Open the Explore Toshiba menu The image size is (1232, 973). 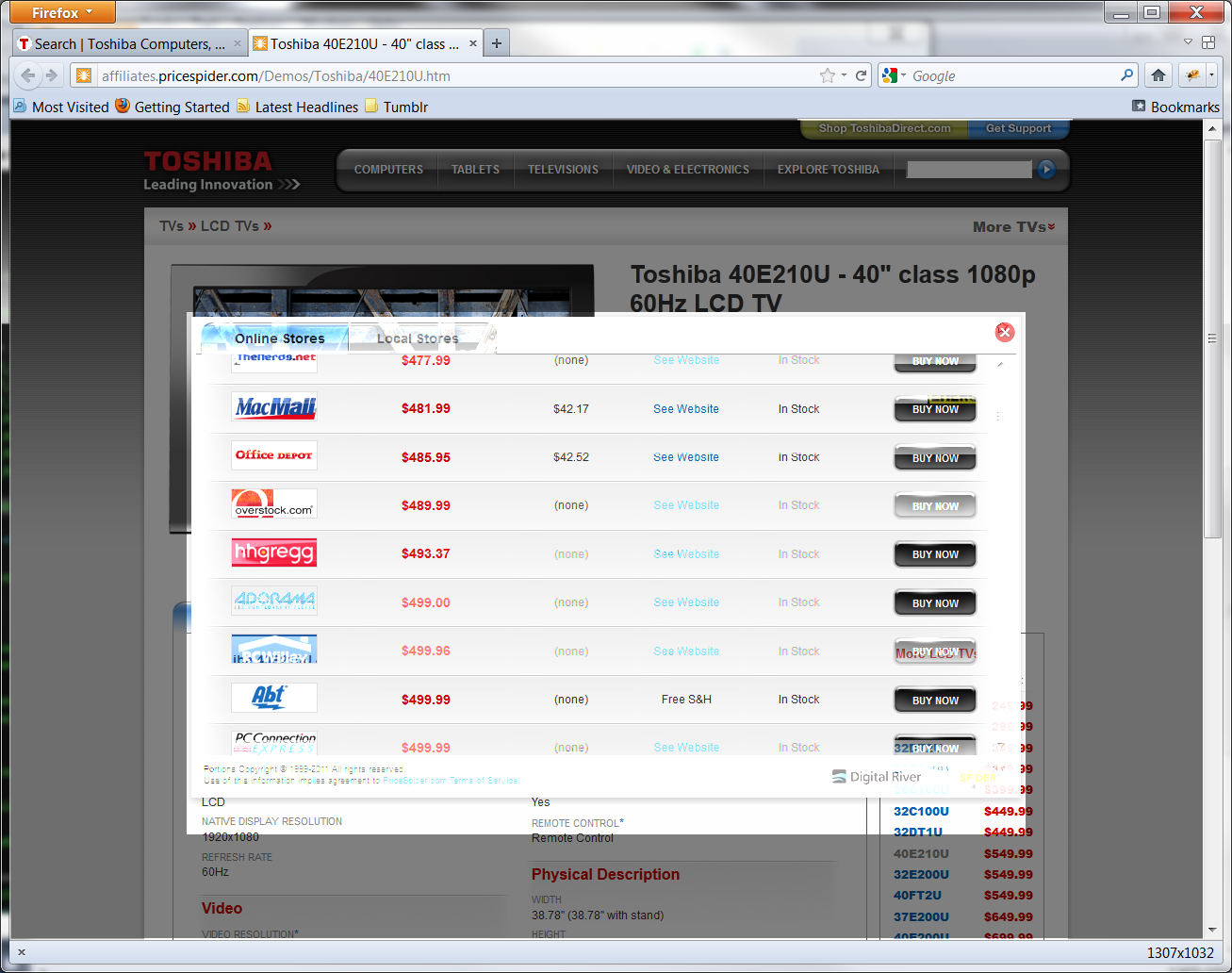pyautogui.click(x=829, y=170)
